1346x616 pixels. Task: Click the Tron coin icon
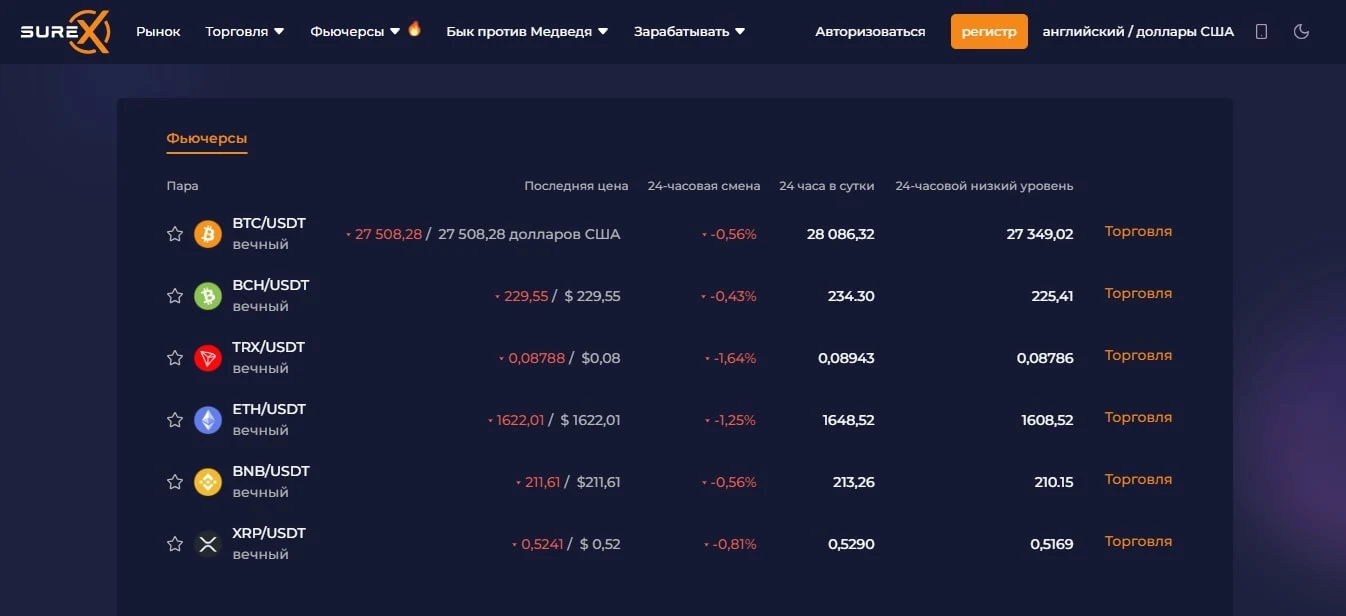point(208,358)
